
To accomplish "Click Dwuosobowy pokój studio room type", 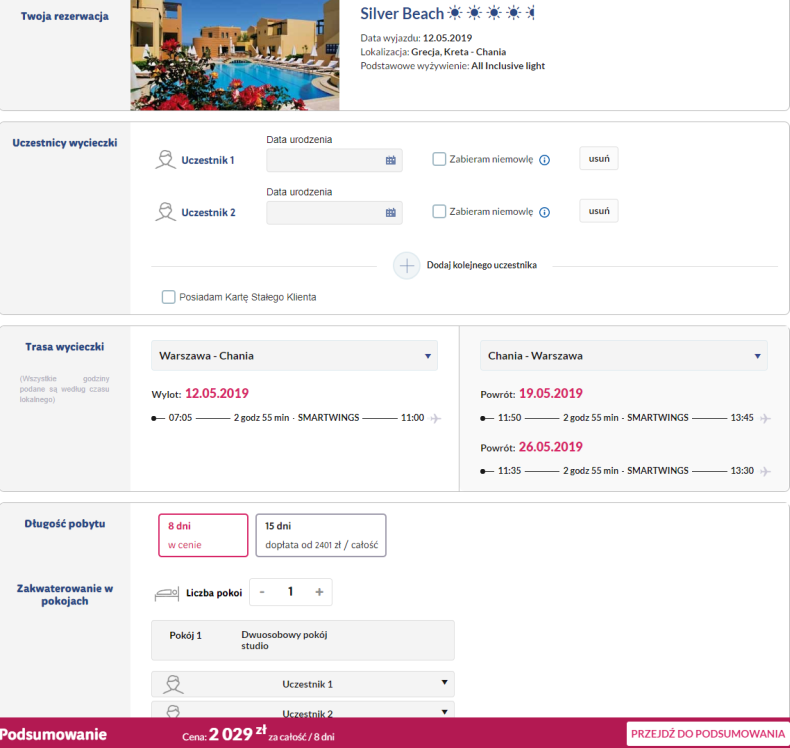I will pos(284,640).
